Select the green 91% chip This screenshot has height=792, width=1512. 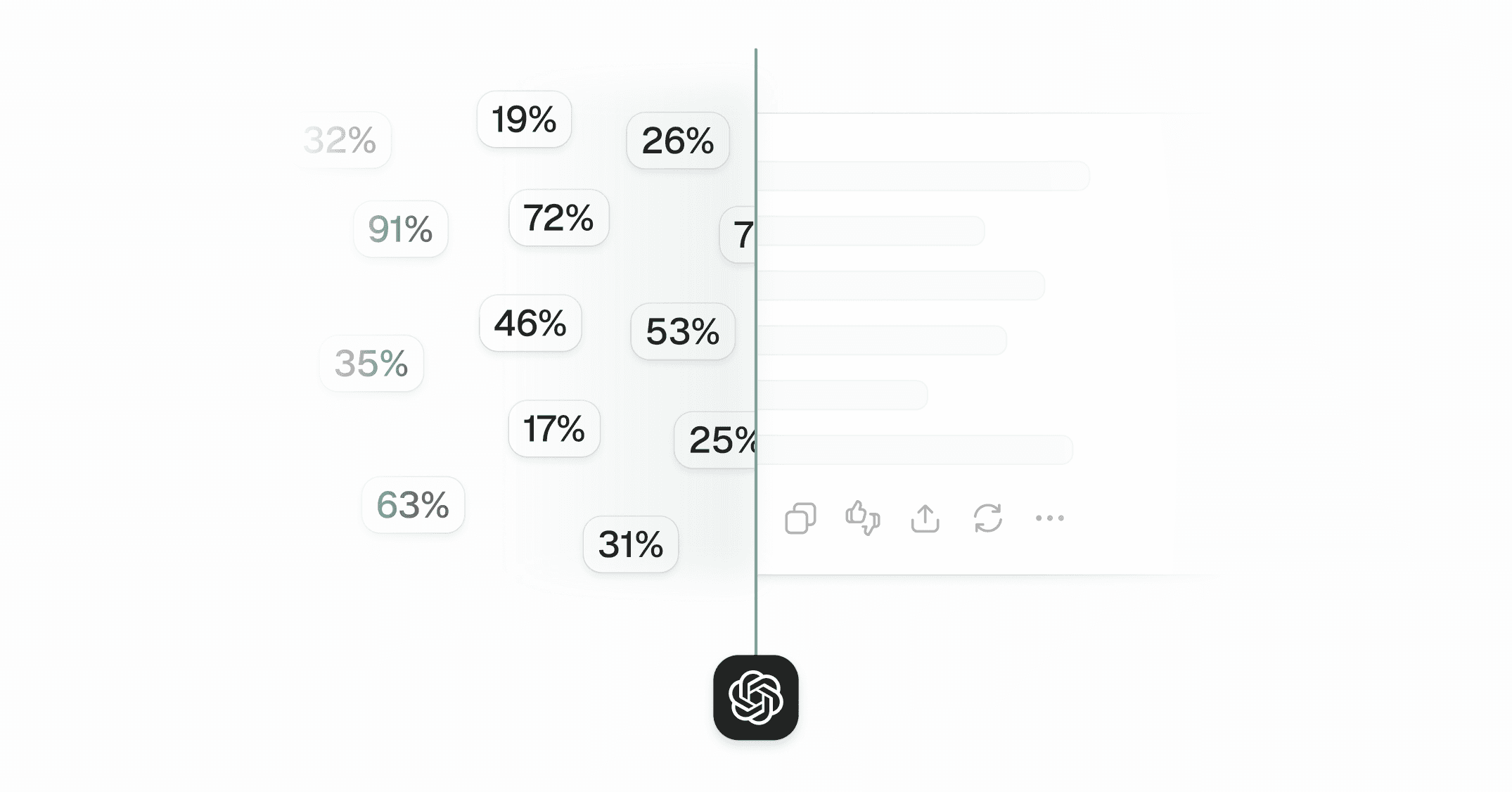[401, 229]
